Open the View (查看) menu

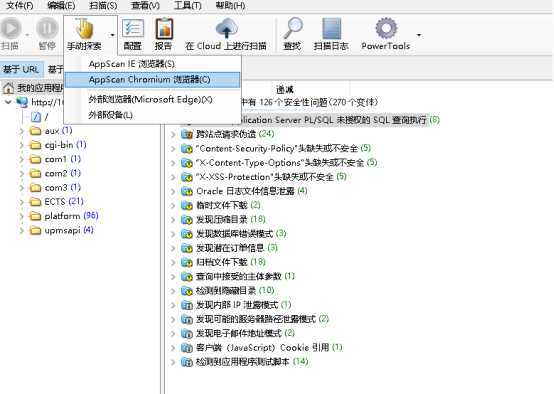pyautogui.click(x=145, y=5)
